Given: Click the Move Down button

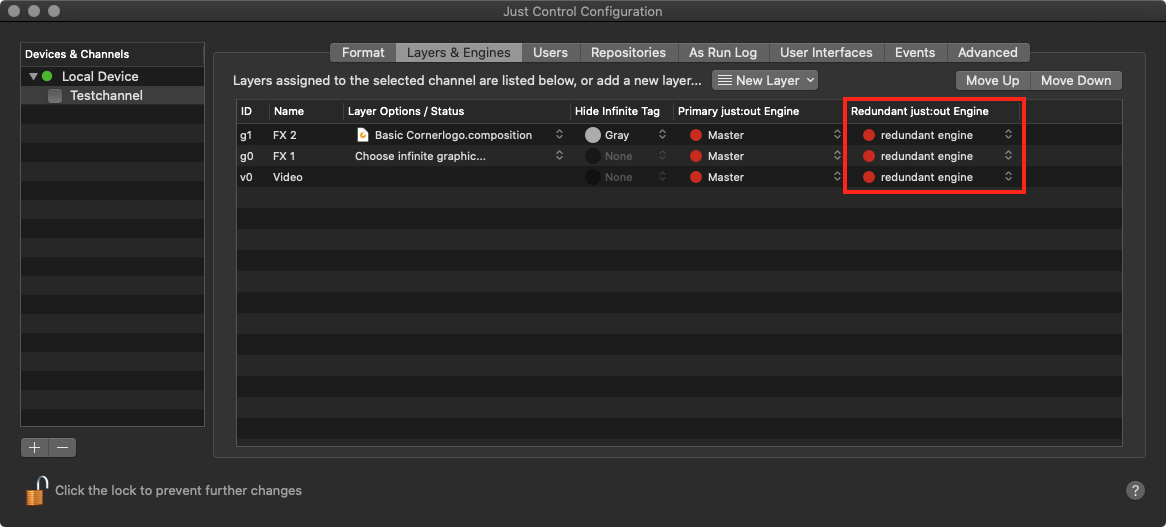Looking at the screenshot, I should 1076,80.
